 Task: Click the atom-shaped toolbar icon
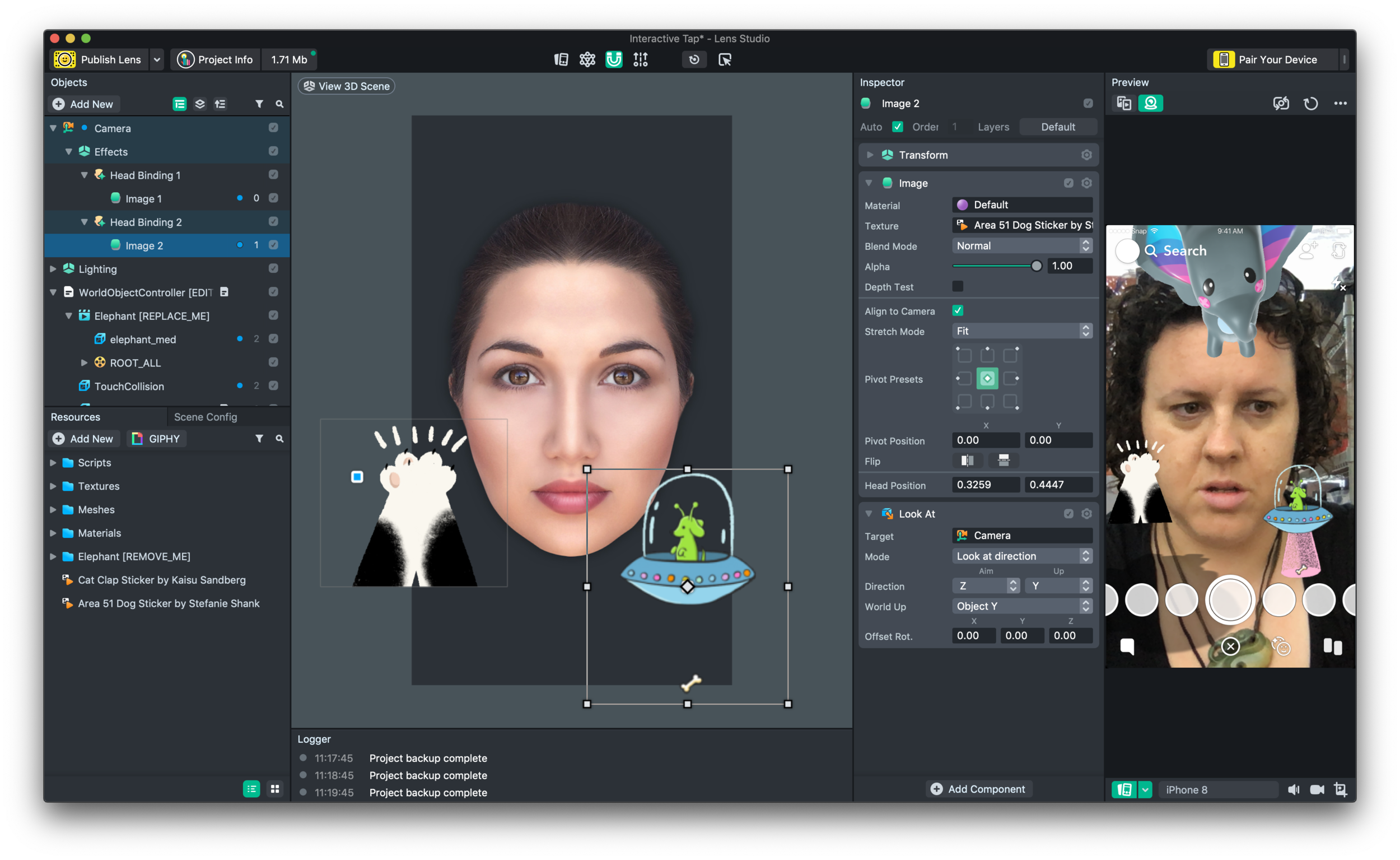click(587, 59)
